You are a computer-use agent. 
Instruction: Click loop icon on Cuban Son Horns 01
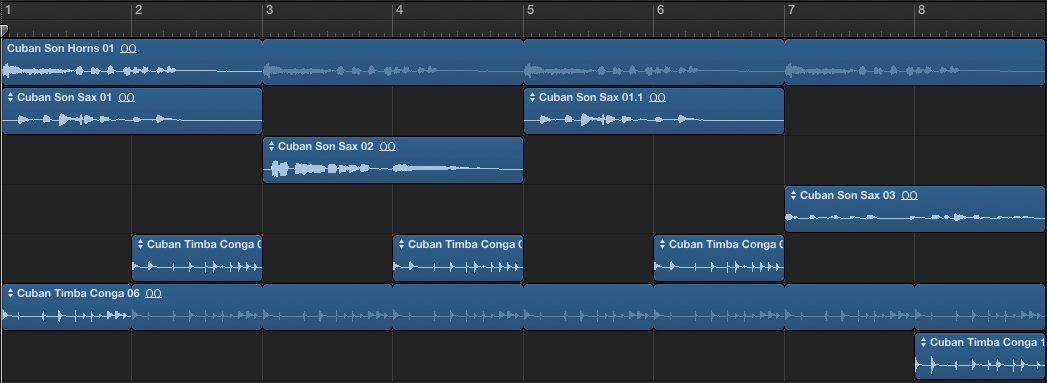point(128,49)
